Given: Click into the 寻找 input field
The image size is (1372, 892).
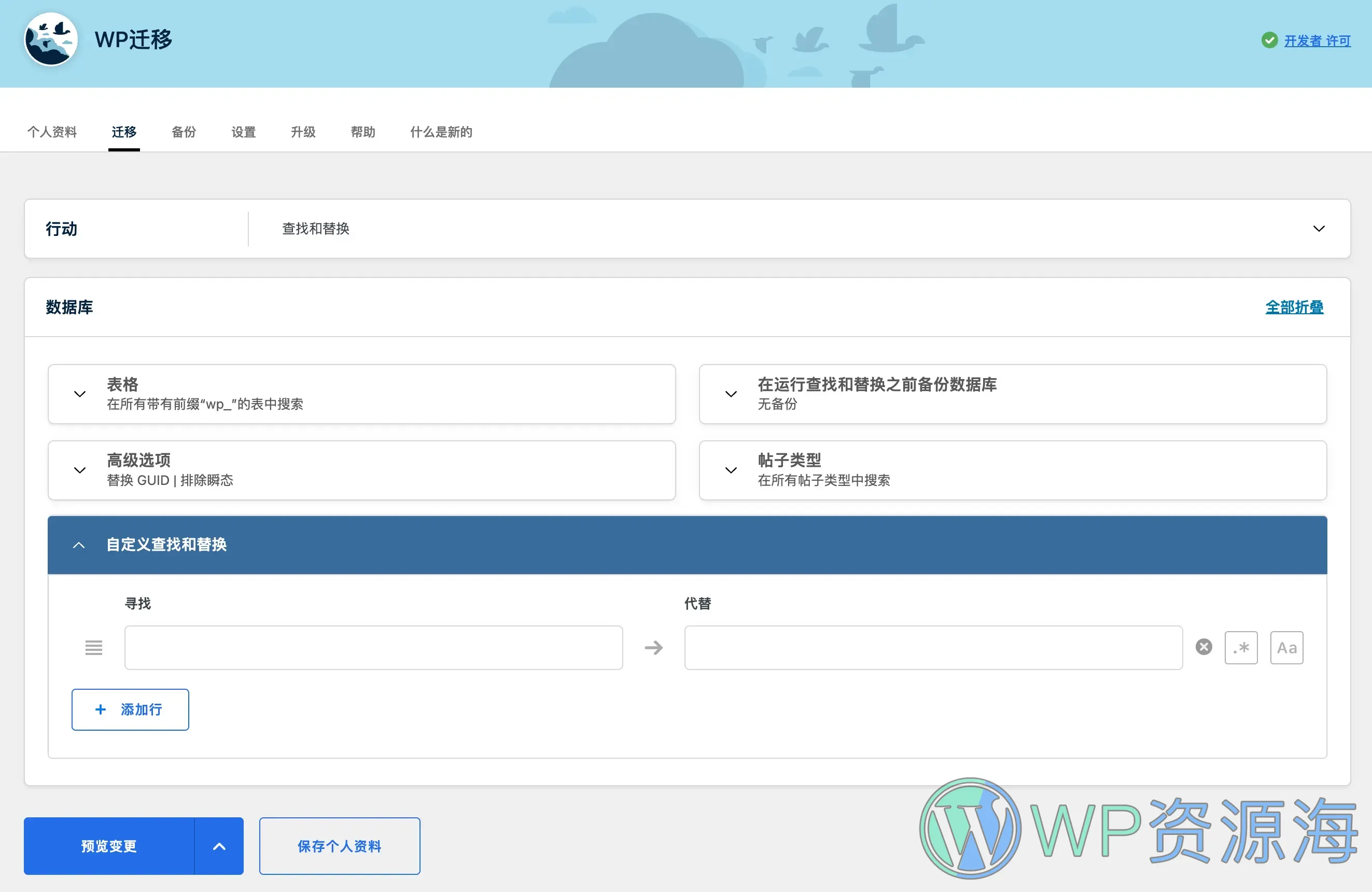Looking at the screenshot, I should [x=373, y=648].
